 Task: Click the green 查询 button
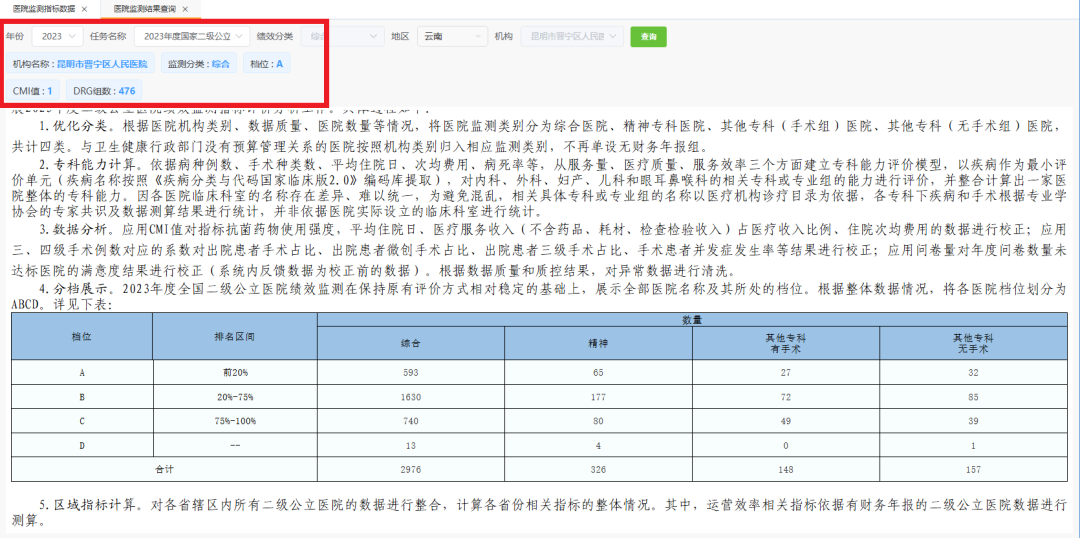click(648, 36)
